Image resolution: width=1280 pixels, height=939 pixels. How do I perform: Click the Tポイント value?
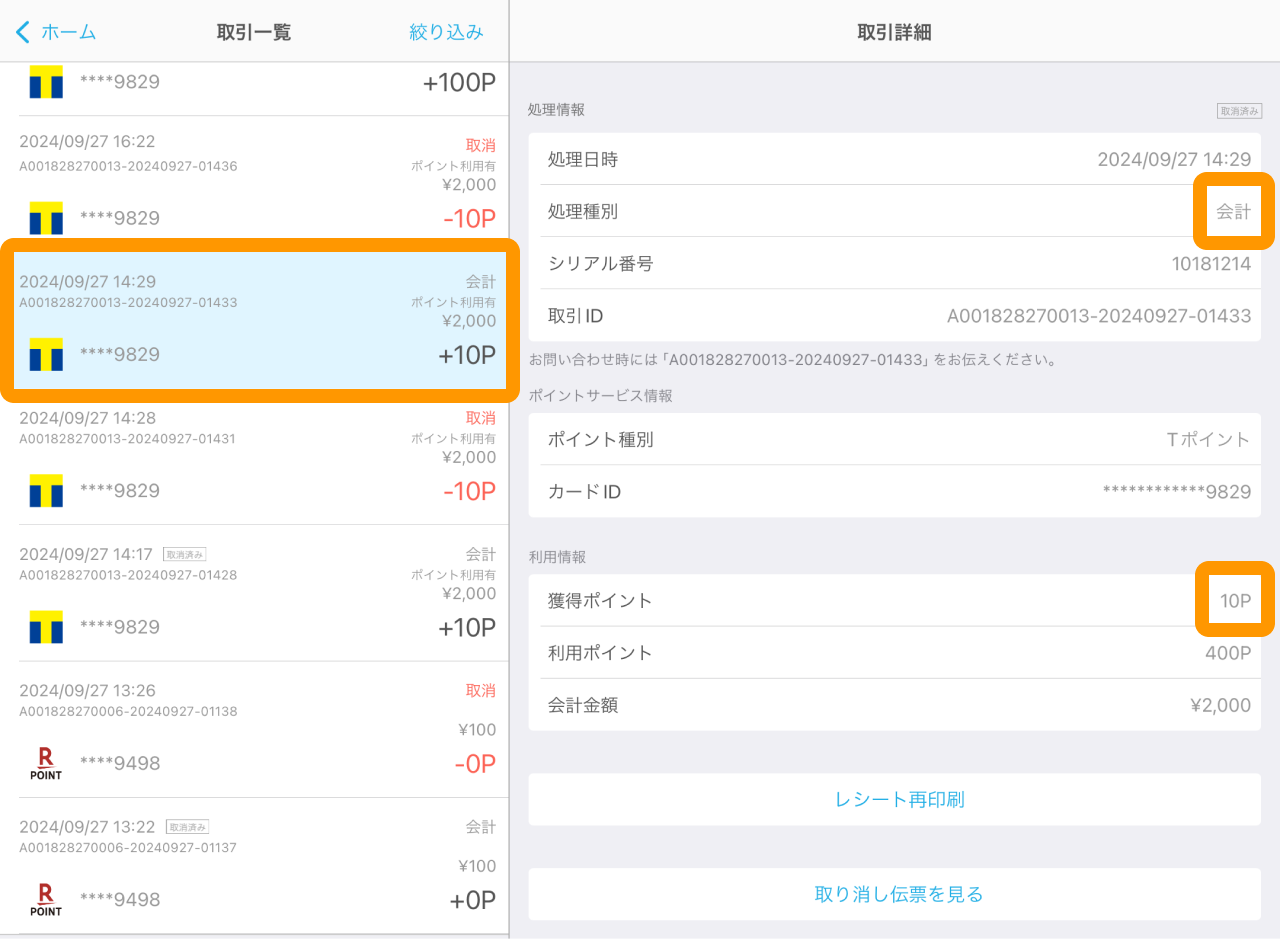click(1208, 440)
